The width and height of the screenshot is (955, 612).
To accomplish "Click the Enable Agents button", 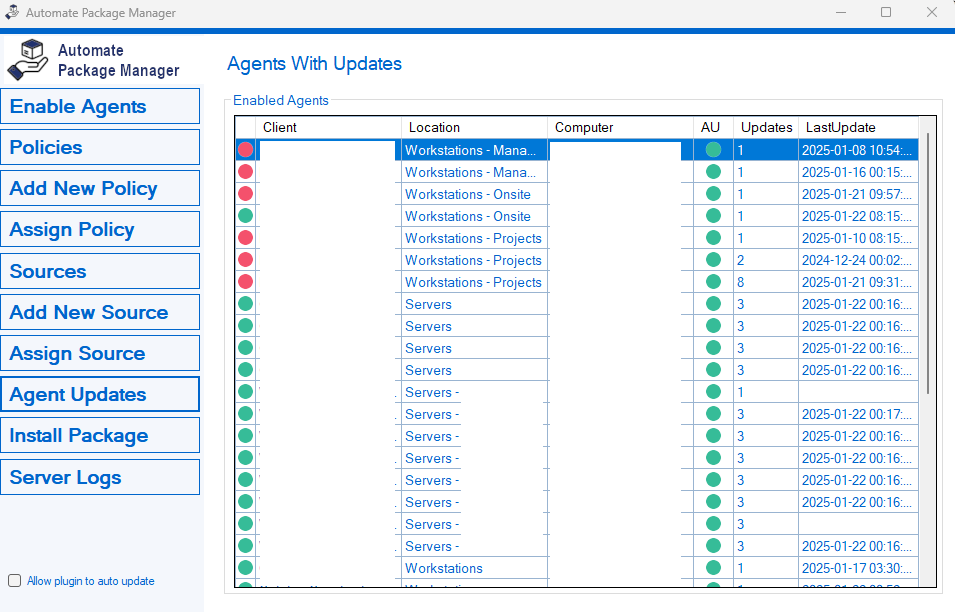I will pos(100,107).
